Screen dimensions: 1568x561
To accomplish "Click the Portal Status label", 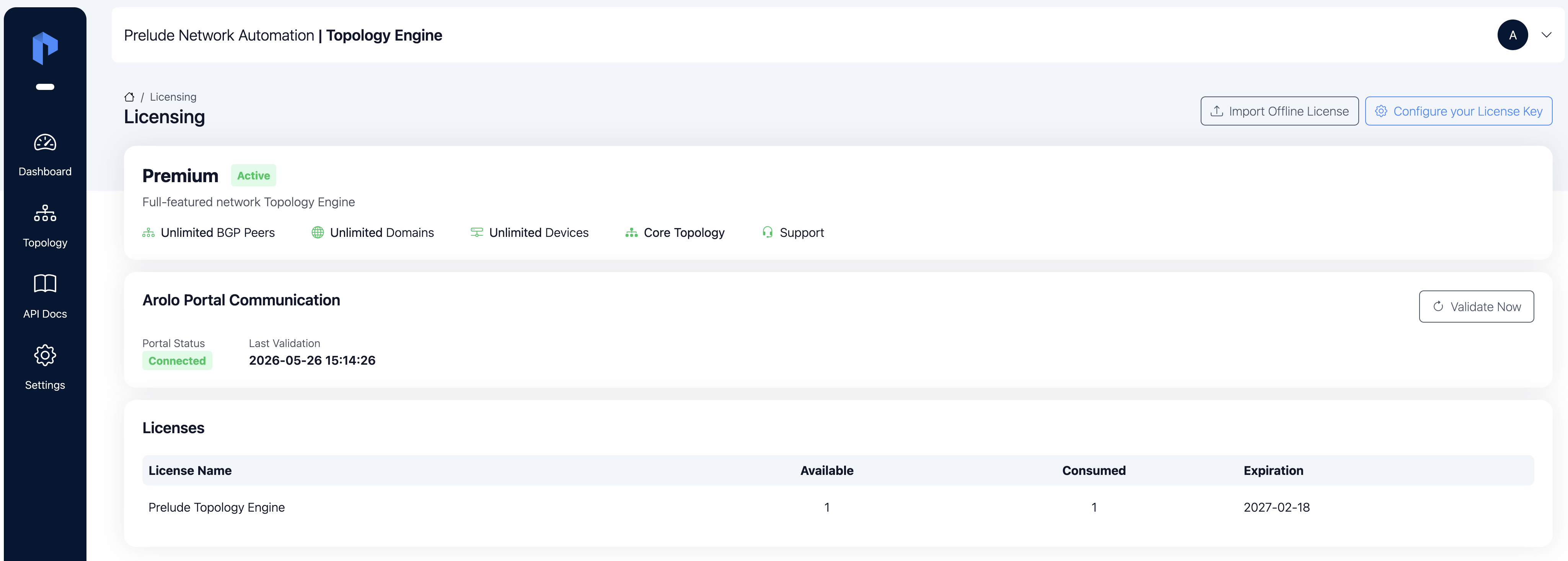I will (173, 344).
